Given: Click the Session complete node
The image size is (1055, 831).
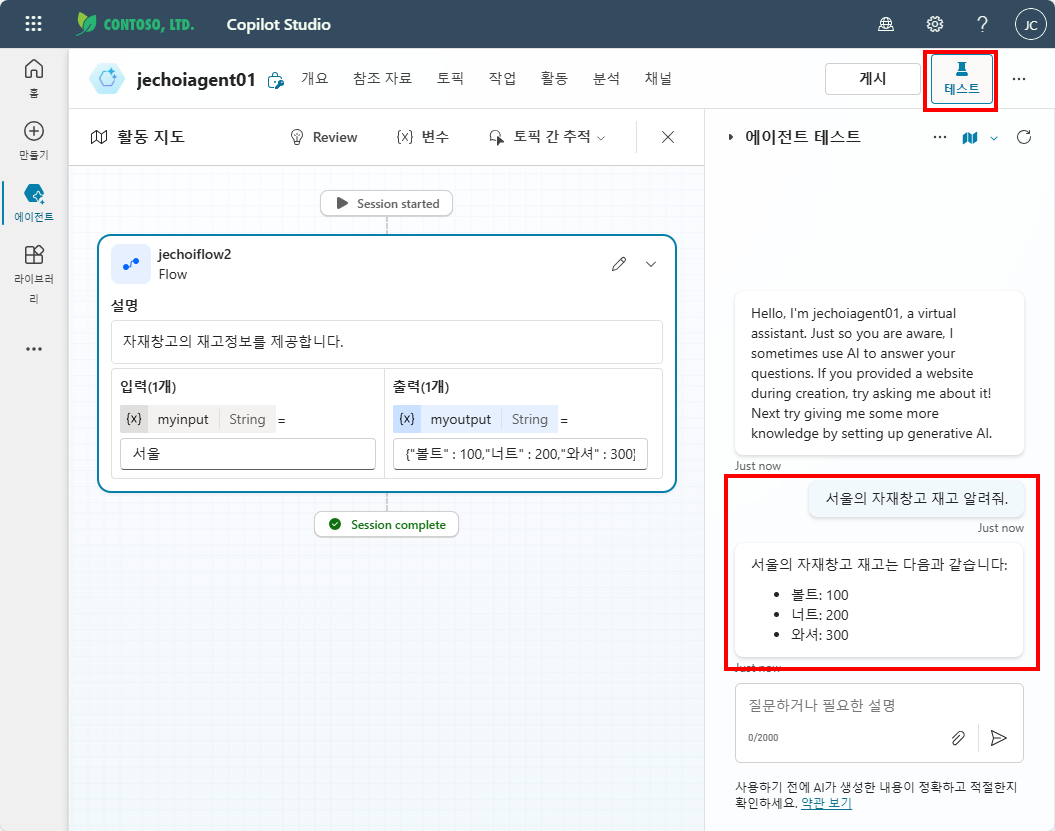Looking at the screenshot, I should [386, 525].
